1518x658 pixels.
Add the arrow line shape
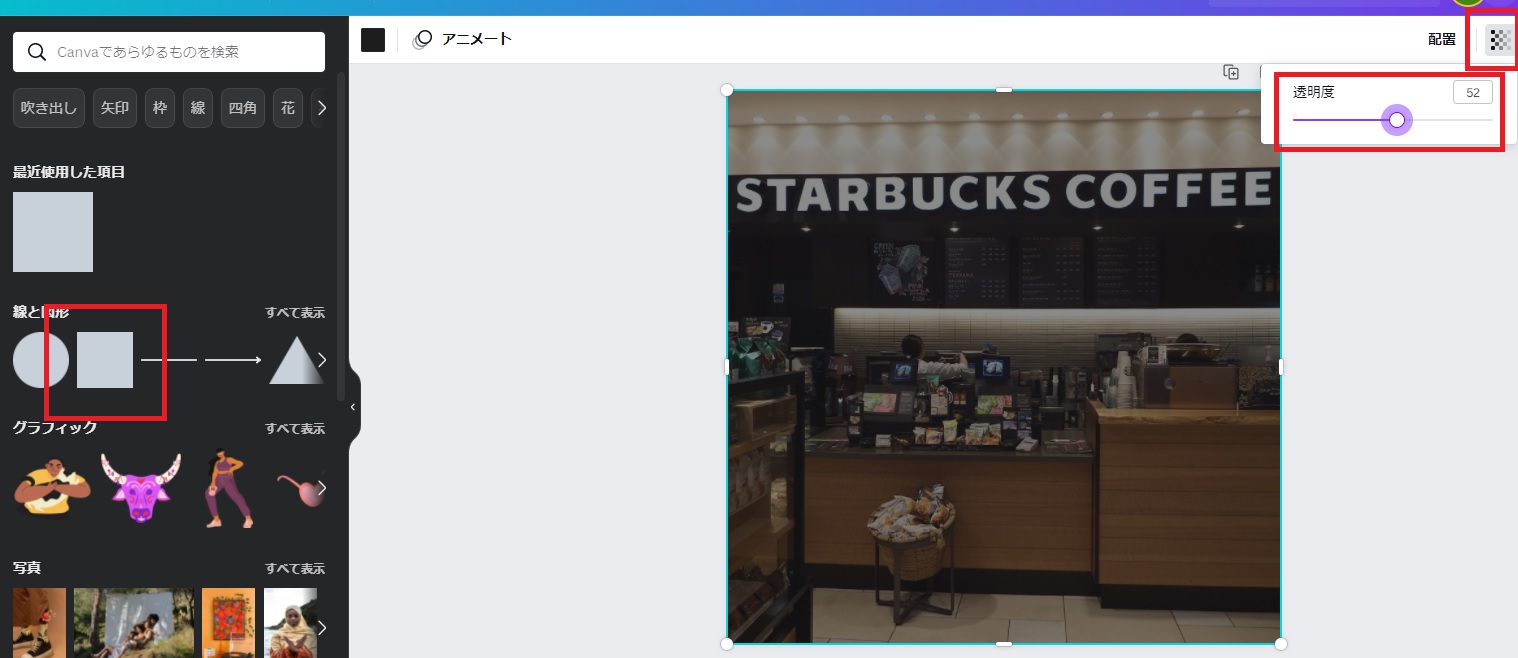[233, 360]
